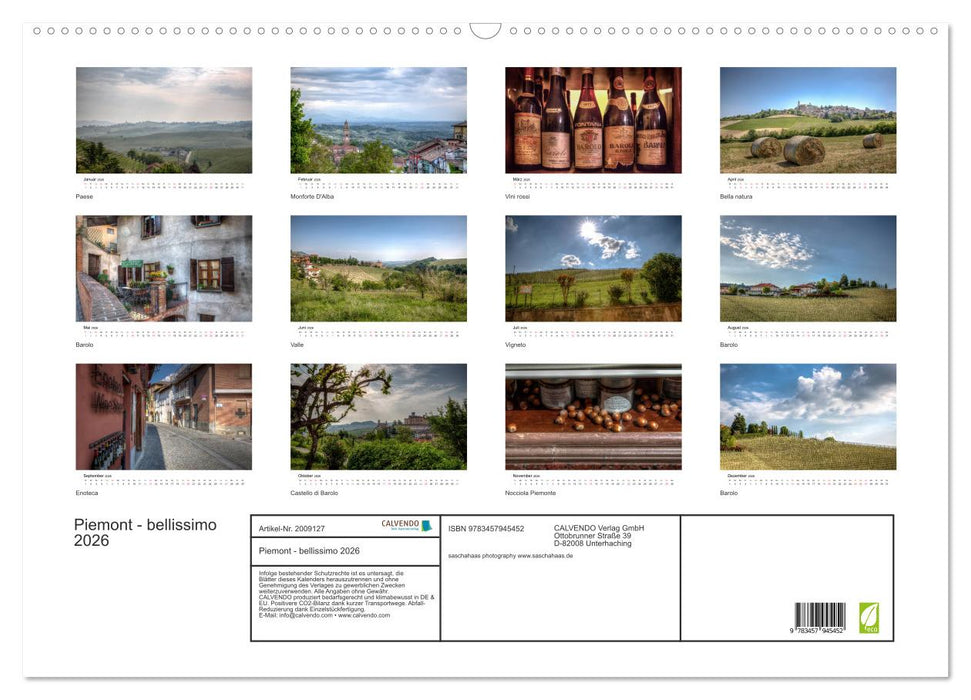Open the Castello di Barolo October photo
The width and height of the screenshot is (971, 700).
pyautogui.click(x=378, y=417)
